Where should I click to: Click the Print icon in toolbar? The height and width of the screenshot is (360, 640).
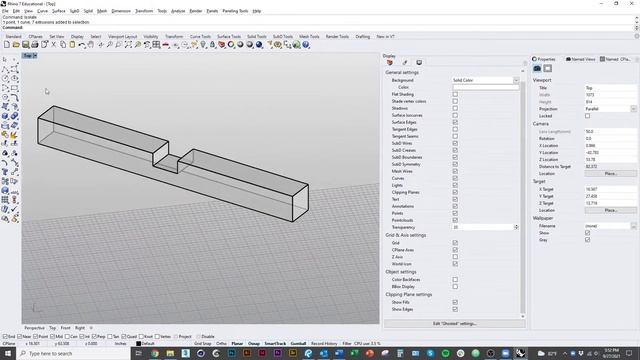[x=35, y=45]
